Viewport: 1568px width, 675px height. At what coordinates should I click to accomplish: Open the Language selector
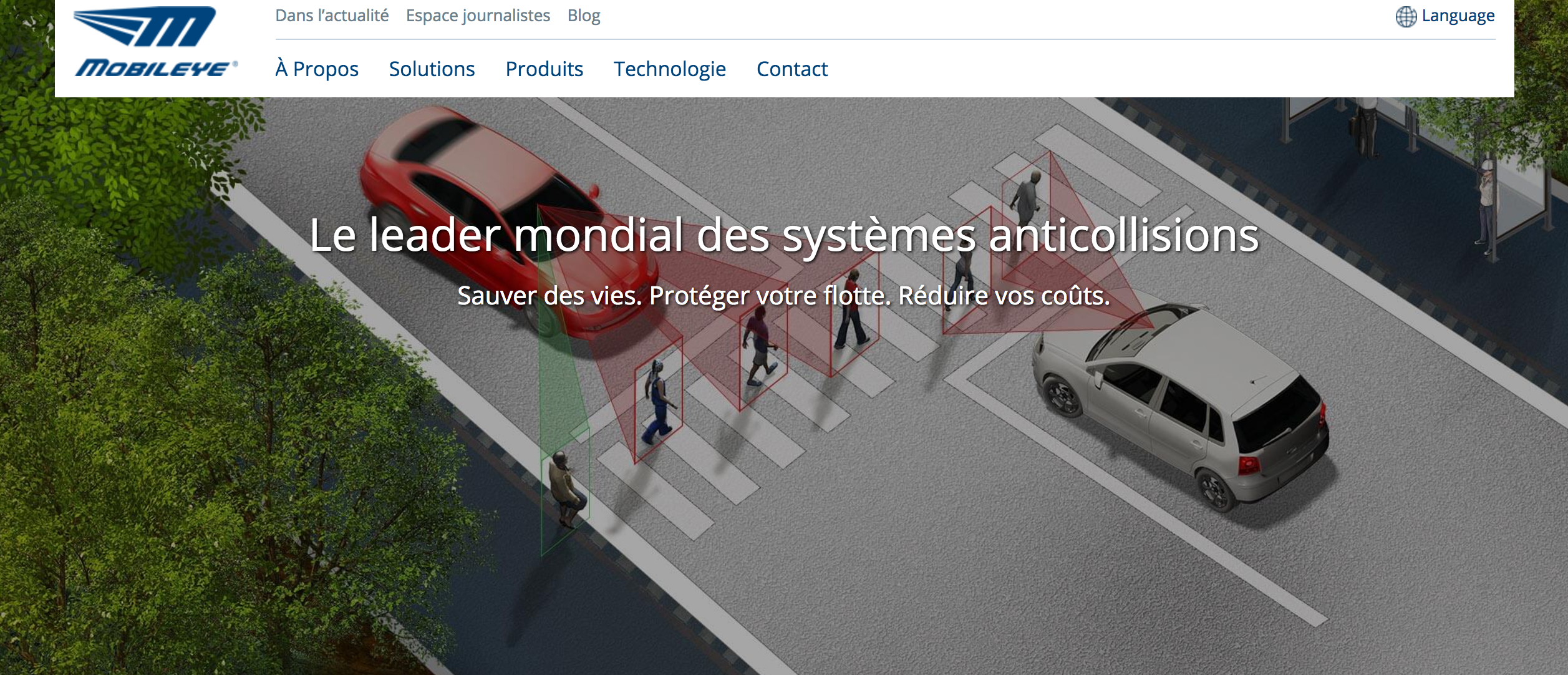[x=1445, y=16]
